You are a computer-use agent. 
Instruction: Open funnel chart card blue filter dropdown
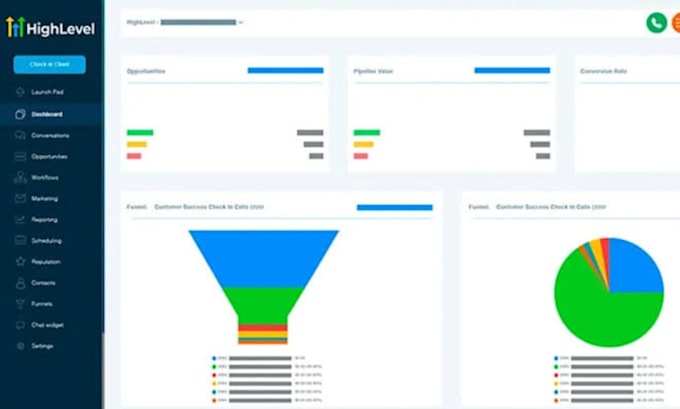[x=395, y=207]
